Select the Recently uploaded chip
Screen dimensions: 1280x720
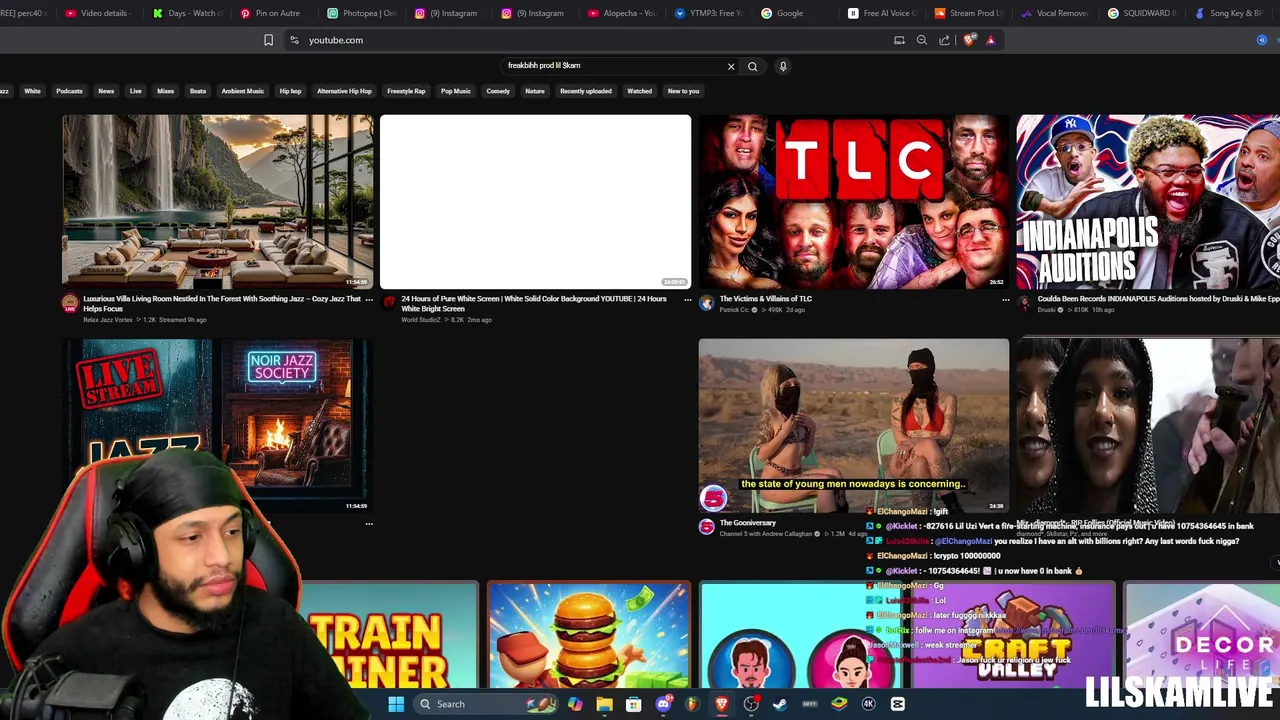tap(586, 91)
